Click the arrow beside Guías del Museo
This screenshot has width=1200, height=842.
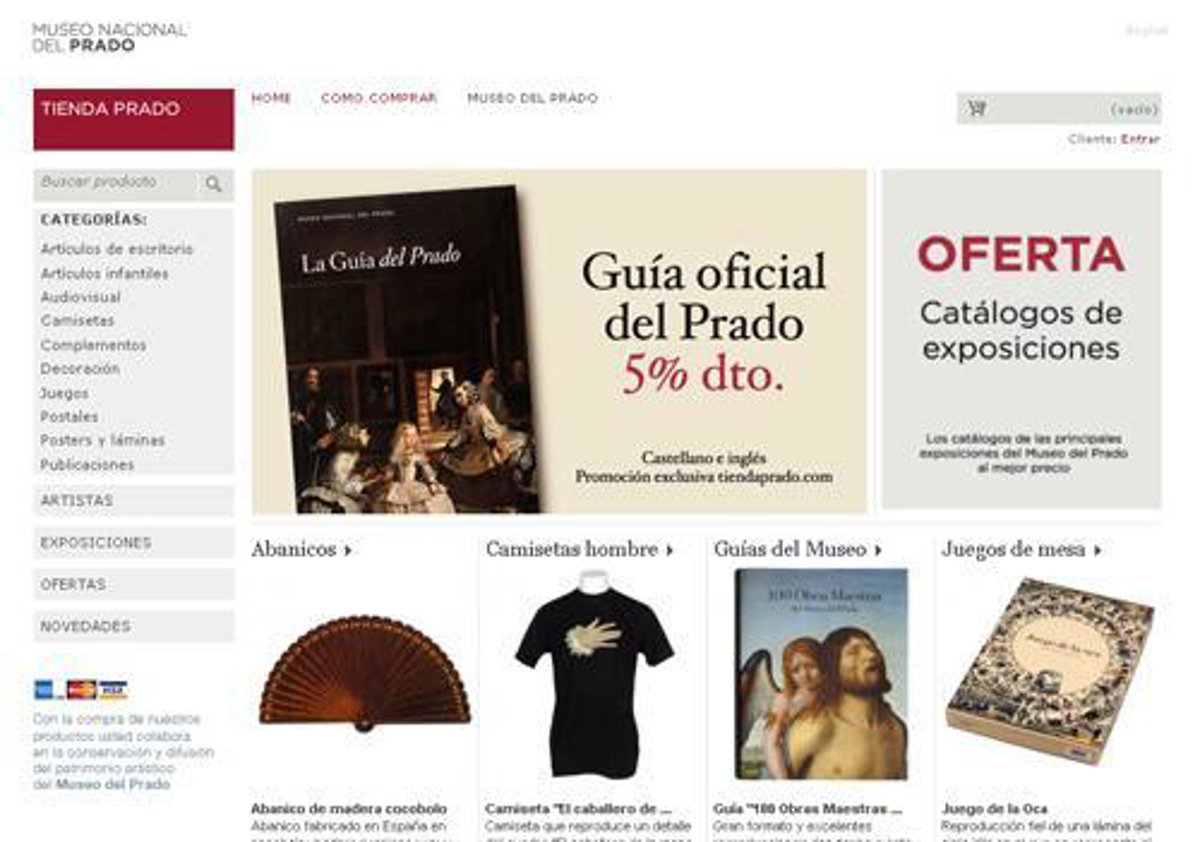(878, 550)
